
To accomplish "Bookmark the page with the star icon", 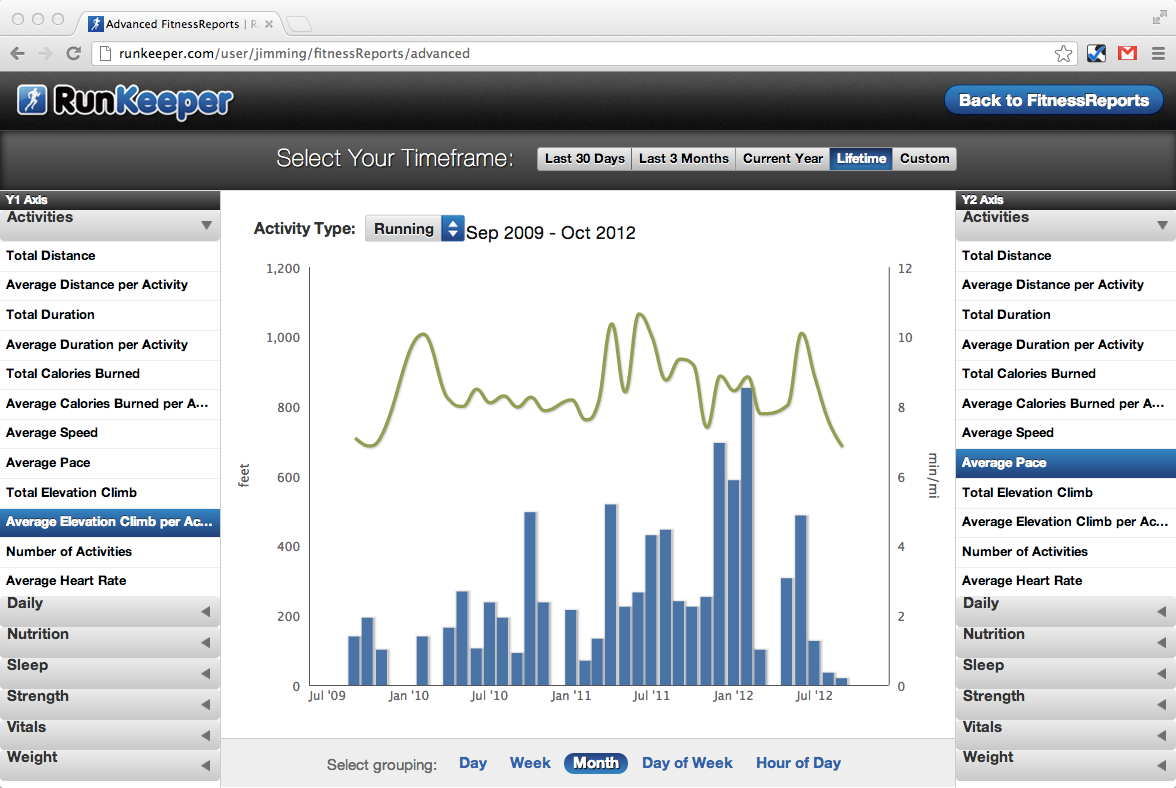I will (x=1063, y=53).
